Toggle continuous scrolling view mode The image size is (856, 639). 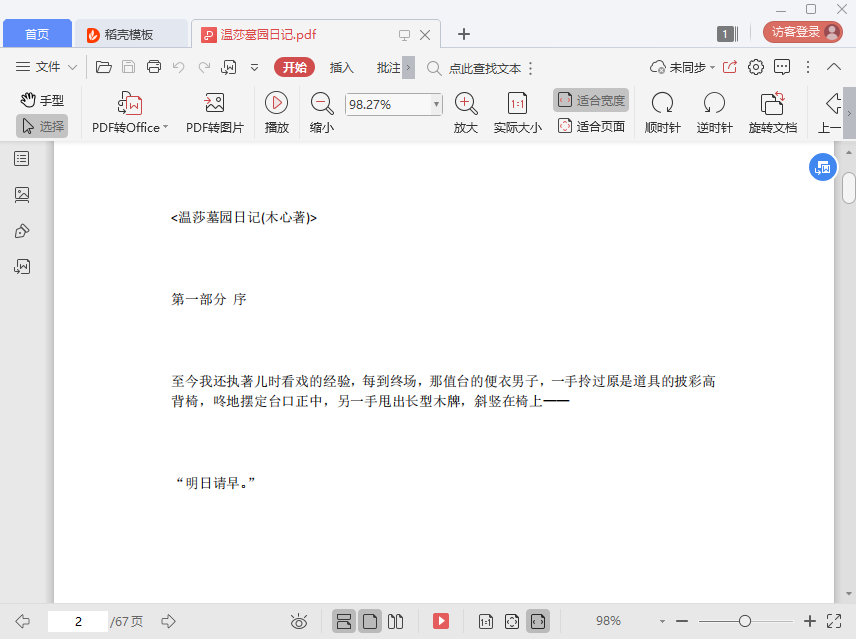coord(344,621)
